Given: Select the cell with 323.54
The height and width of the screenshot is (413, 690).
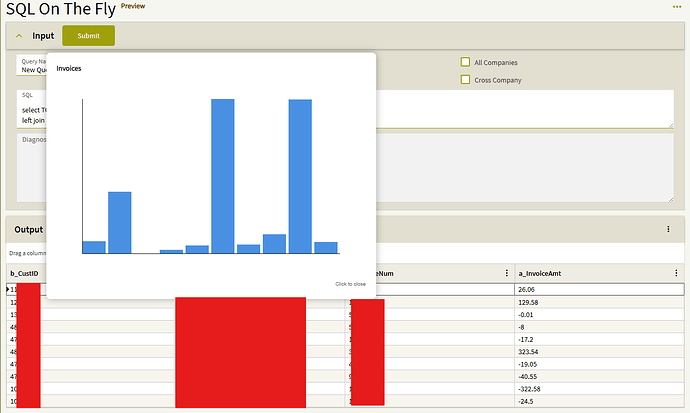Looking at the screenshot, I should click(x=599, y=351).
